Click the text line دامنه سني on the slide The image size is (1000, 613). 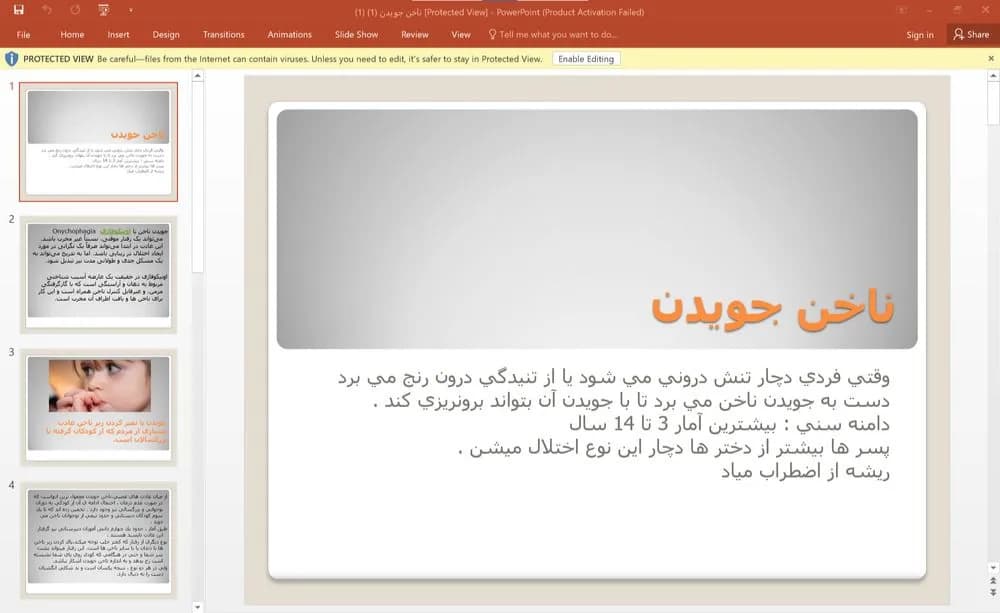(x=729, y=424)
